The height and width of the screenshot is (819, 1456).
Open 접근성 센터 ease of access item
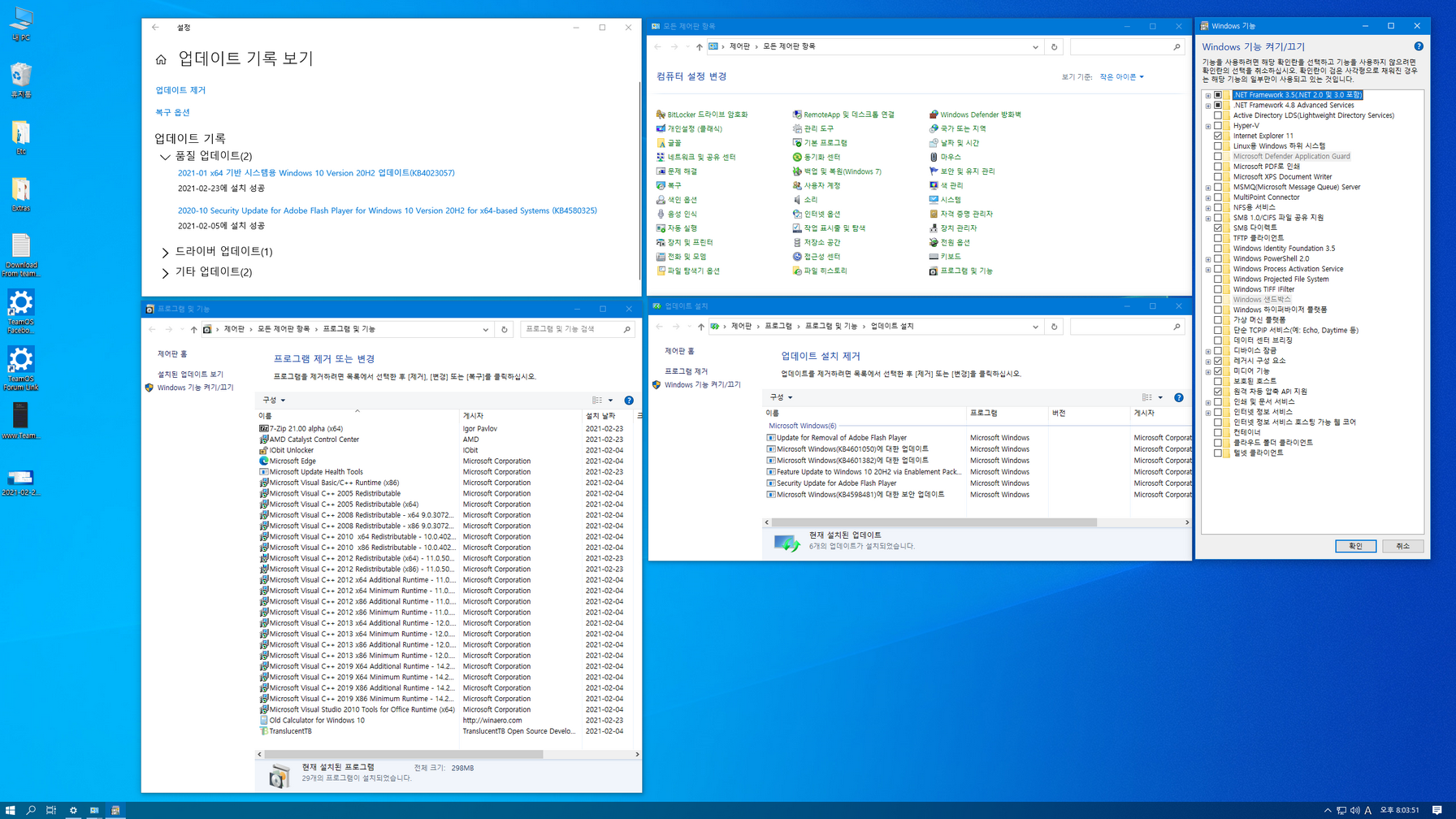tap(817, 257)
